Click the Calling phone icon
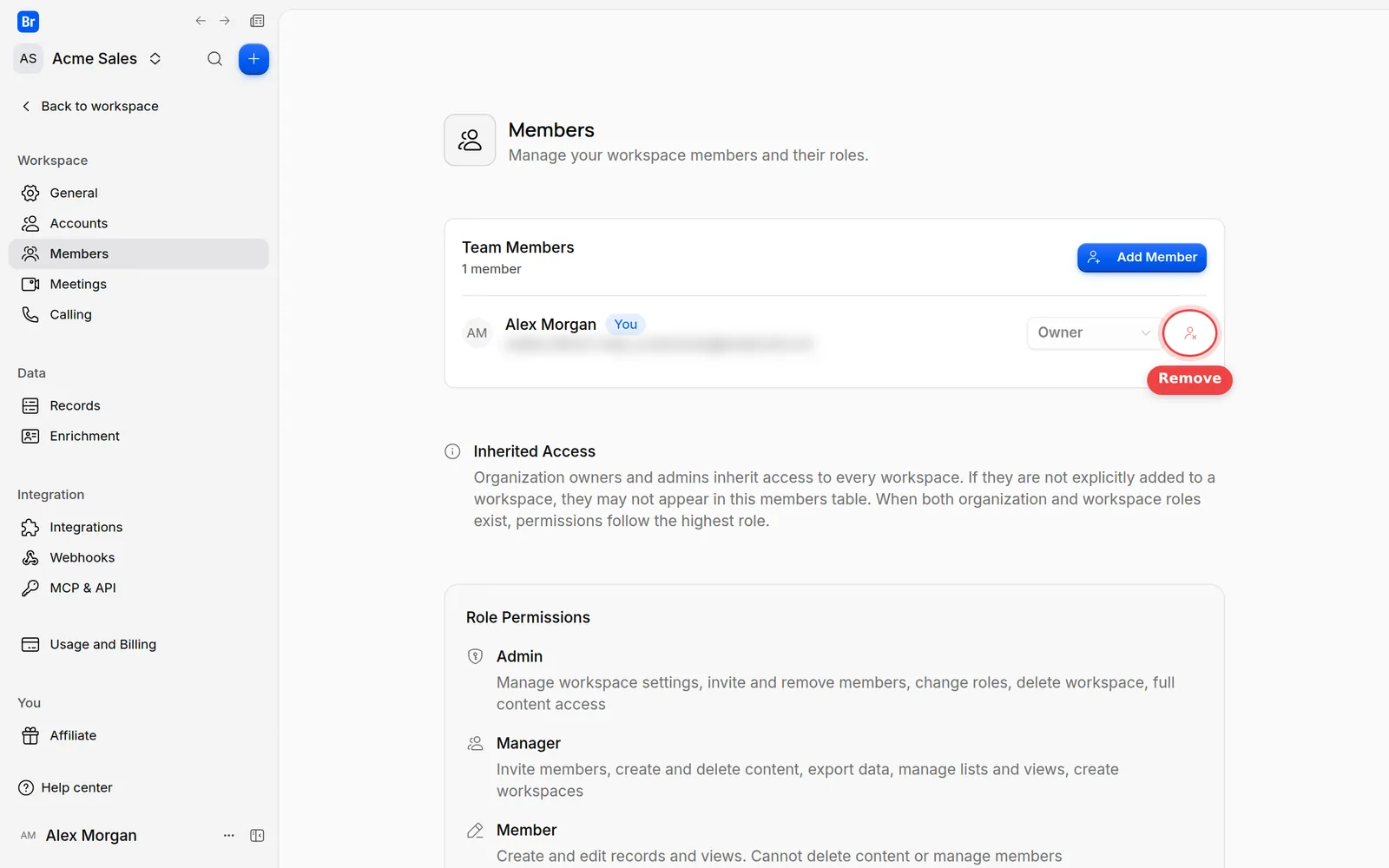This screenshot has width=1389, height=868. 30,314
